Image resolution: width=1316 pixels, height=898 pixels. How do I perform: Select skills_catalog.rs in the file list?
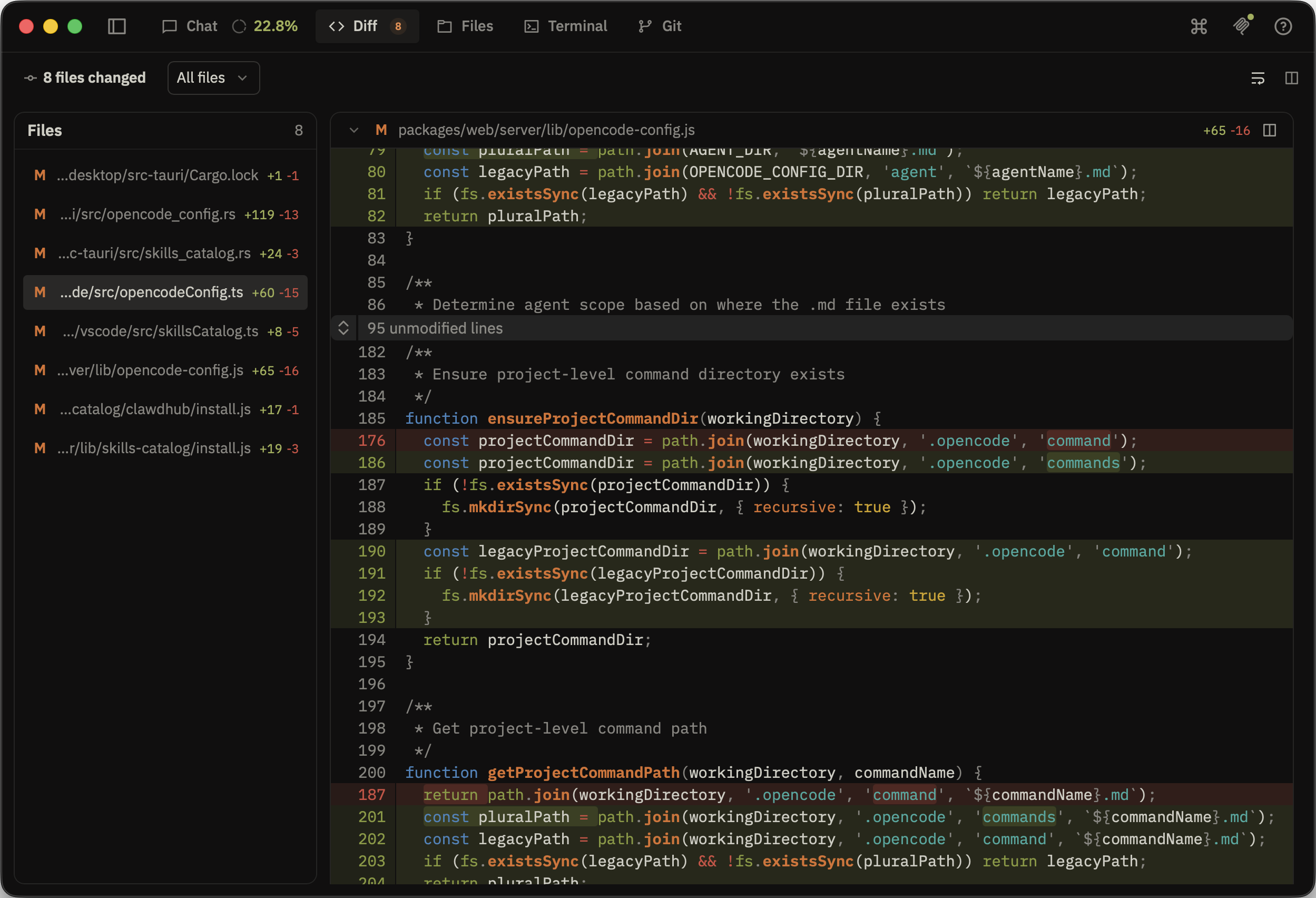click(x=165, y=253)
